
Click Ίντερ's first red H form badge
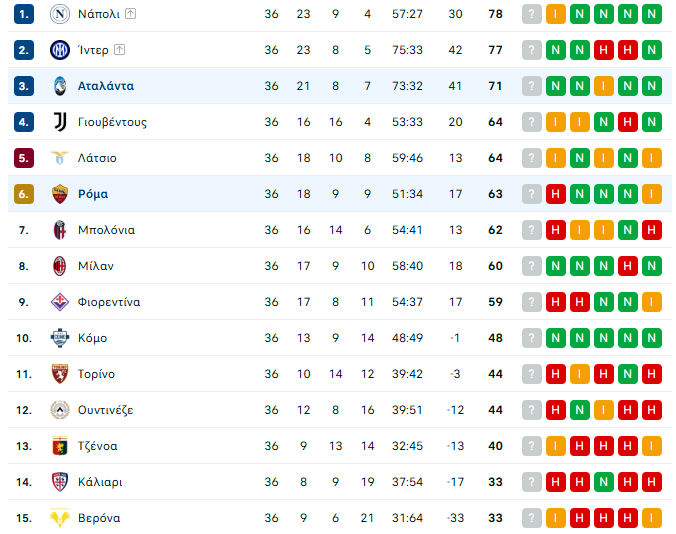coord(604,50)
